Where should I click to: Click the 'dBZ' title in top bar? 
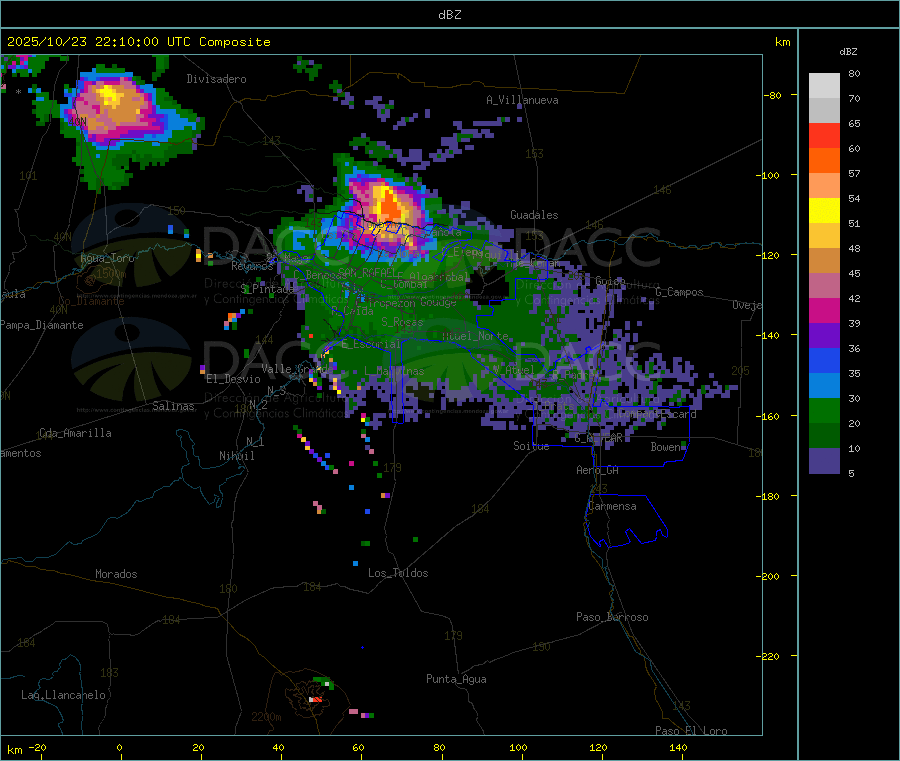(449, 15)
